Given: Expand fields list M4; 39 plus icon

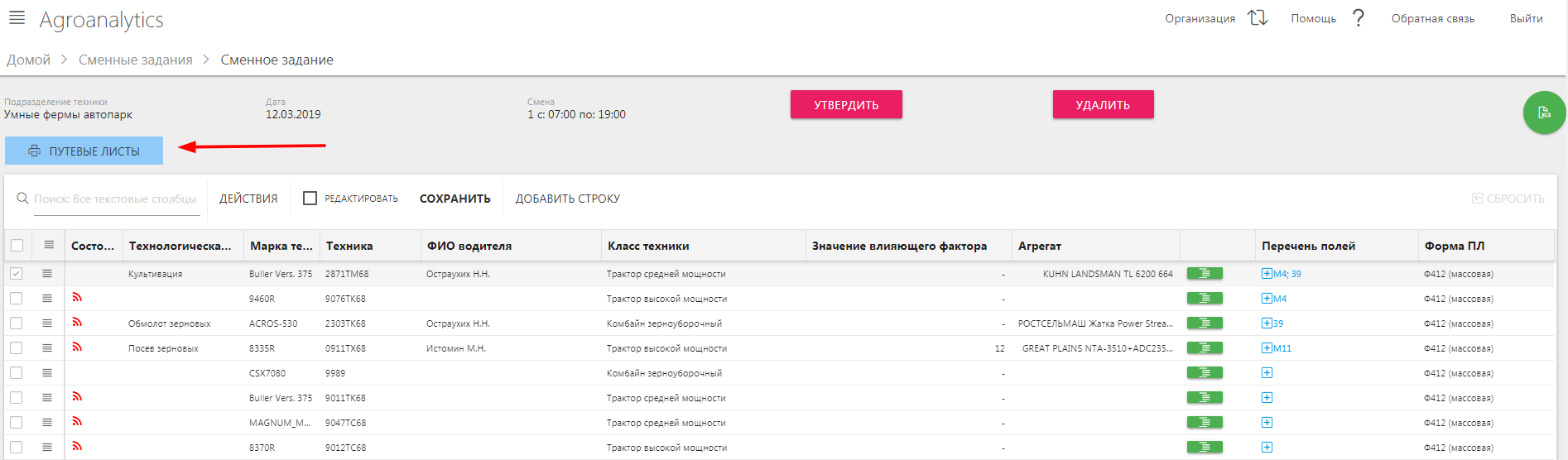Looking at the screenshot, I should pos(1267,274).
